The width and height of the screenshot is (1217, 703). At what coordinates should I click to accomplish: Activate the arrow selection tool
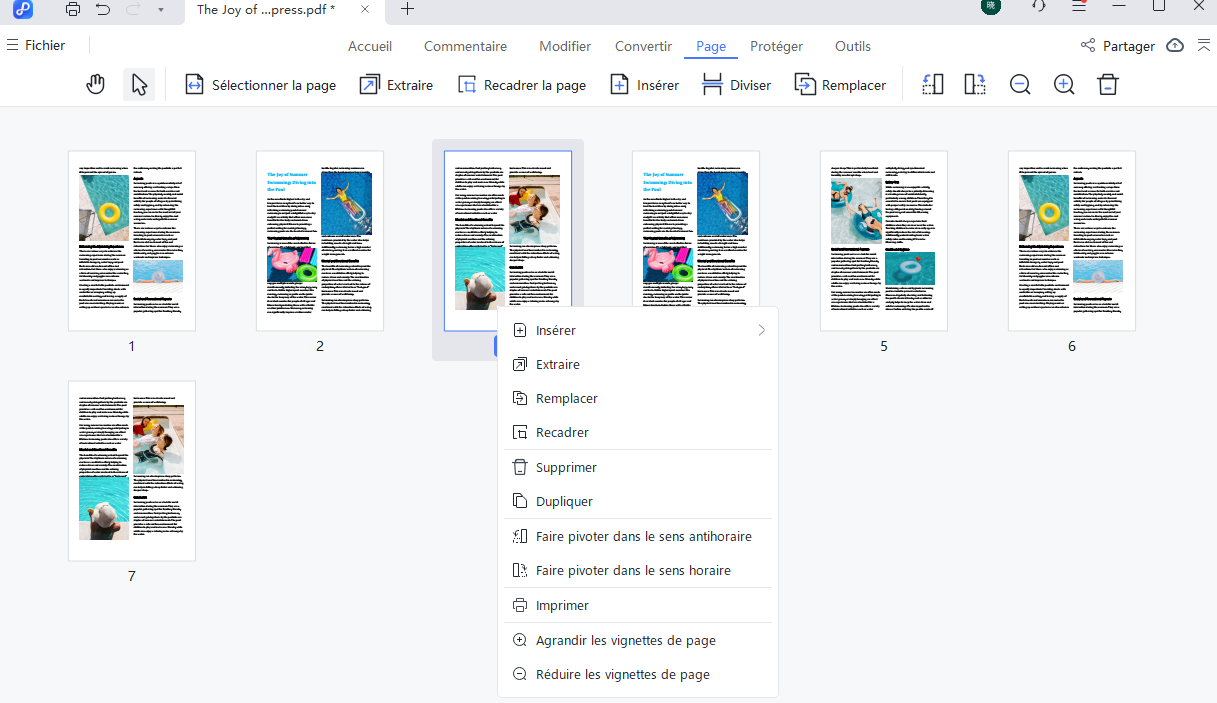139,85
